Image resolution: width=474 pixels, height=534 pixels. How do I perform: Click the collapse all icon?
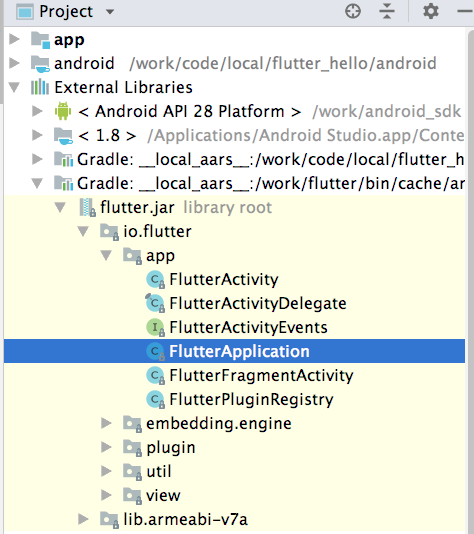(387, 11)
